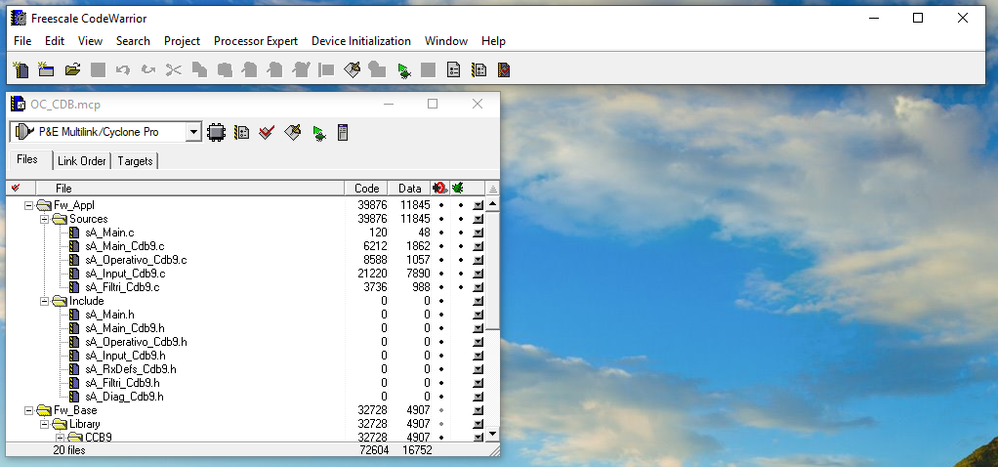Collapse the Sources folder
The image size is (998, 467).
[x=44, y=219]
